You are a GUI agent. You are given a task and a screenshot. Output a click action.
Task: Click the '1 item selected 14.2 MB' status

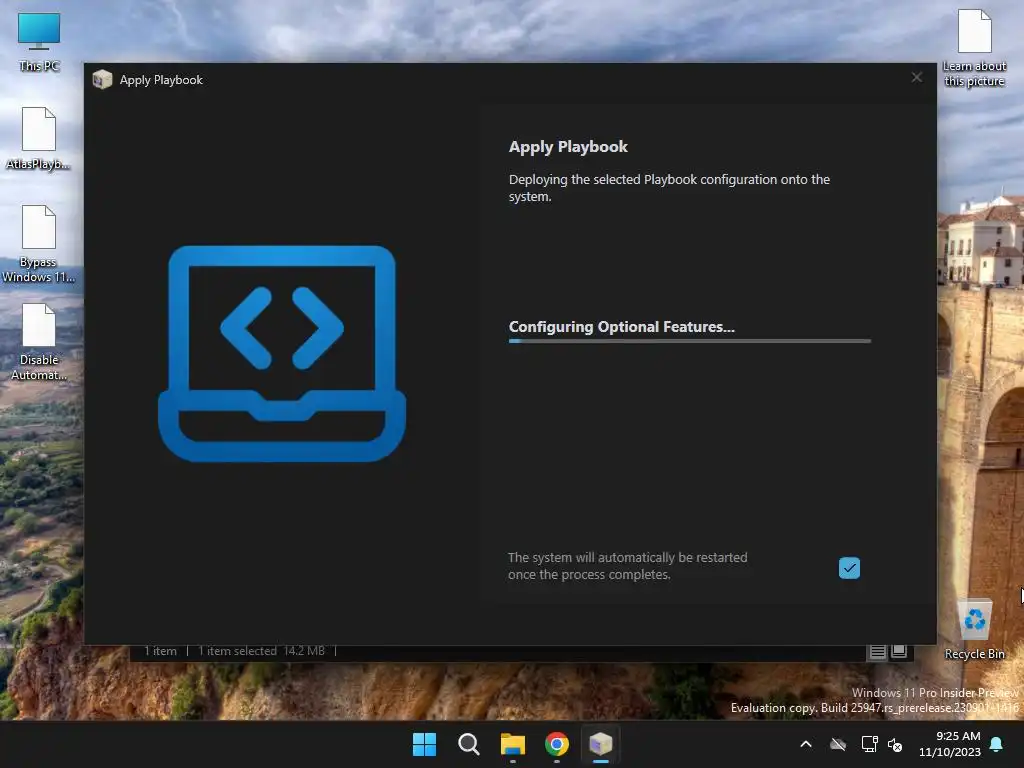[261, 651]
